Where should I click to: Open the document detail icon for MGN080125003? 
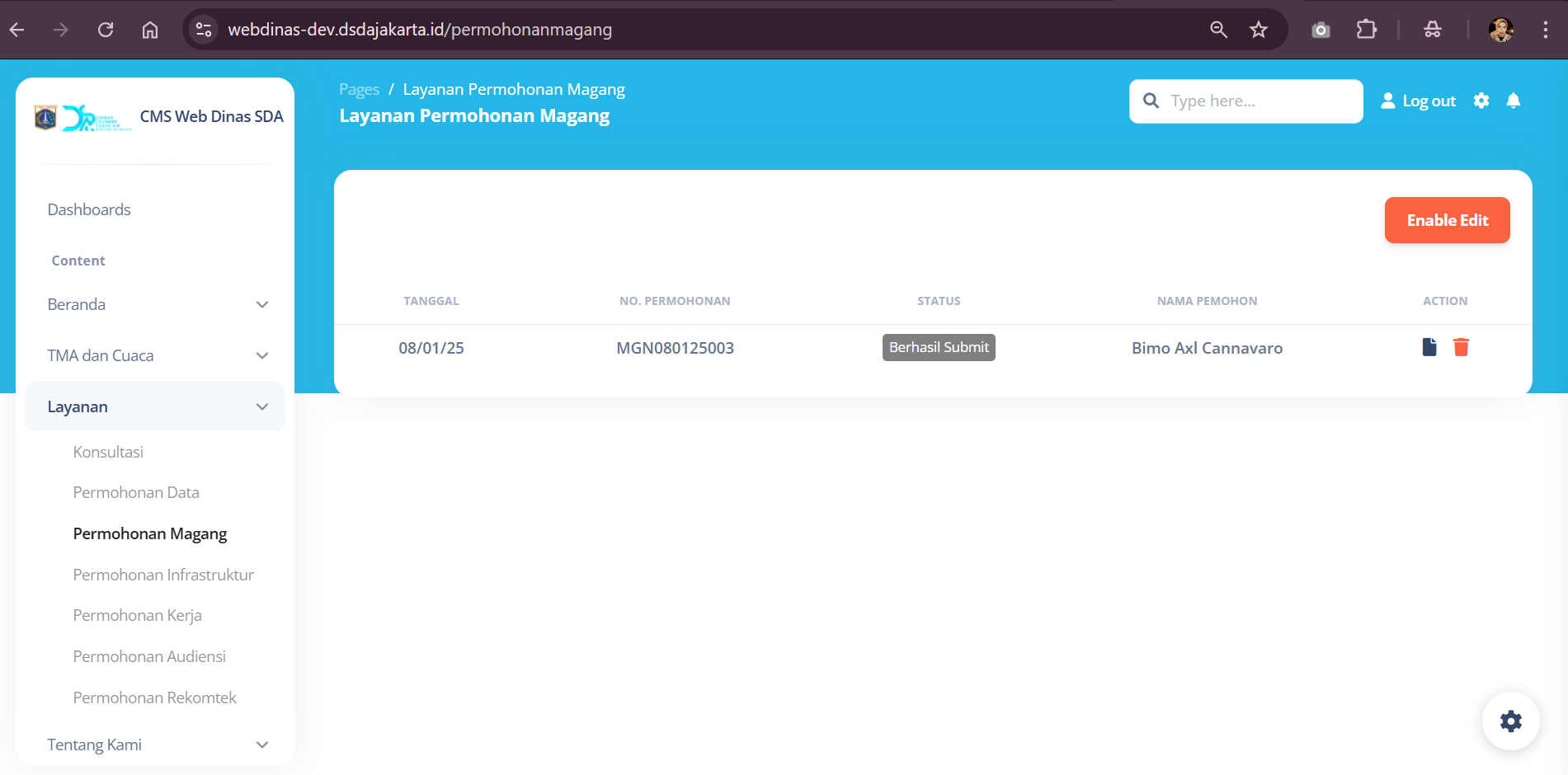1429,347
